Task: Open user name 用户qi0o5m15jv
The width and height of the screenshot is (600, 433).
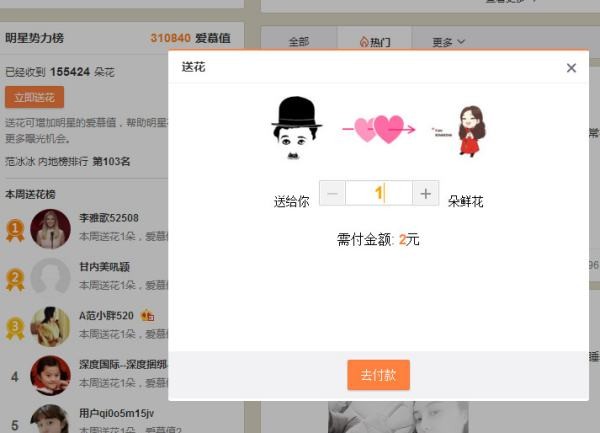Action: (x=116, y=413)
